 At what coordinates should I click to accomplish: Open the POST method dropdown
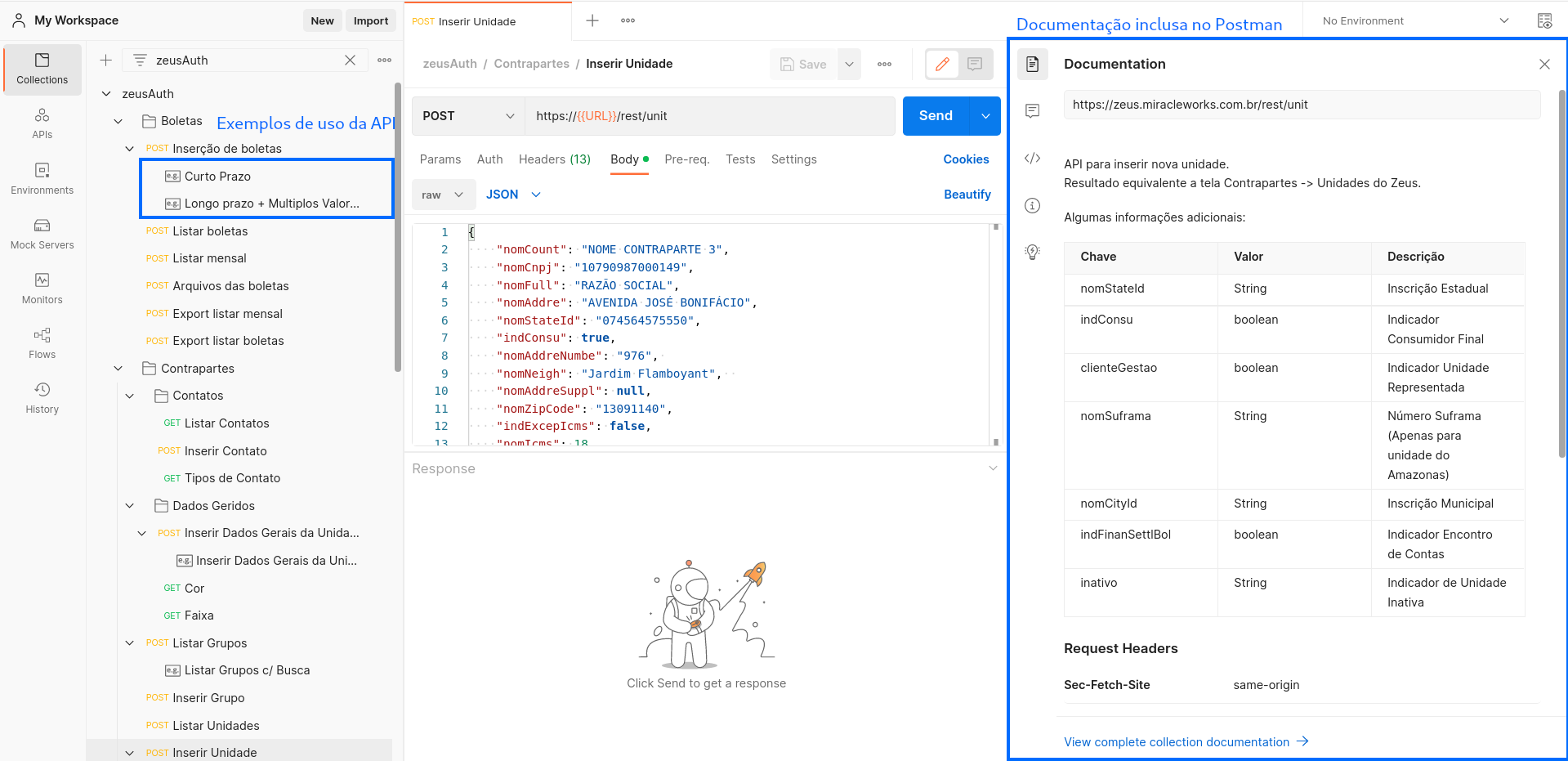[468, 116]
